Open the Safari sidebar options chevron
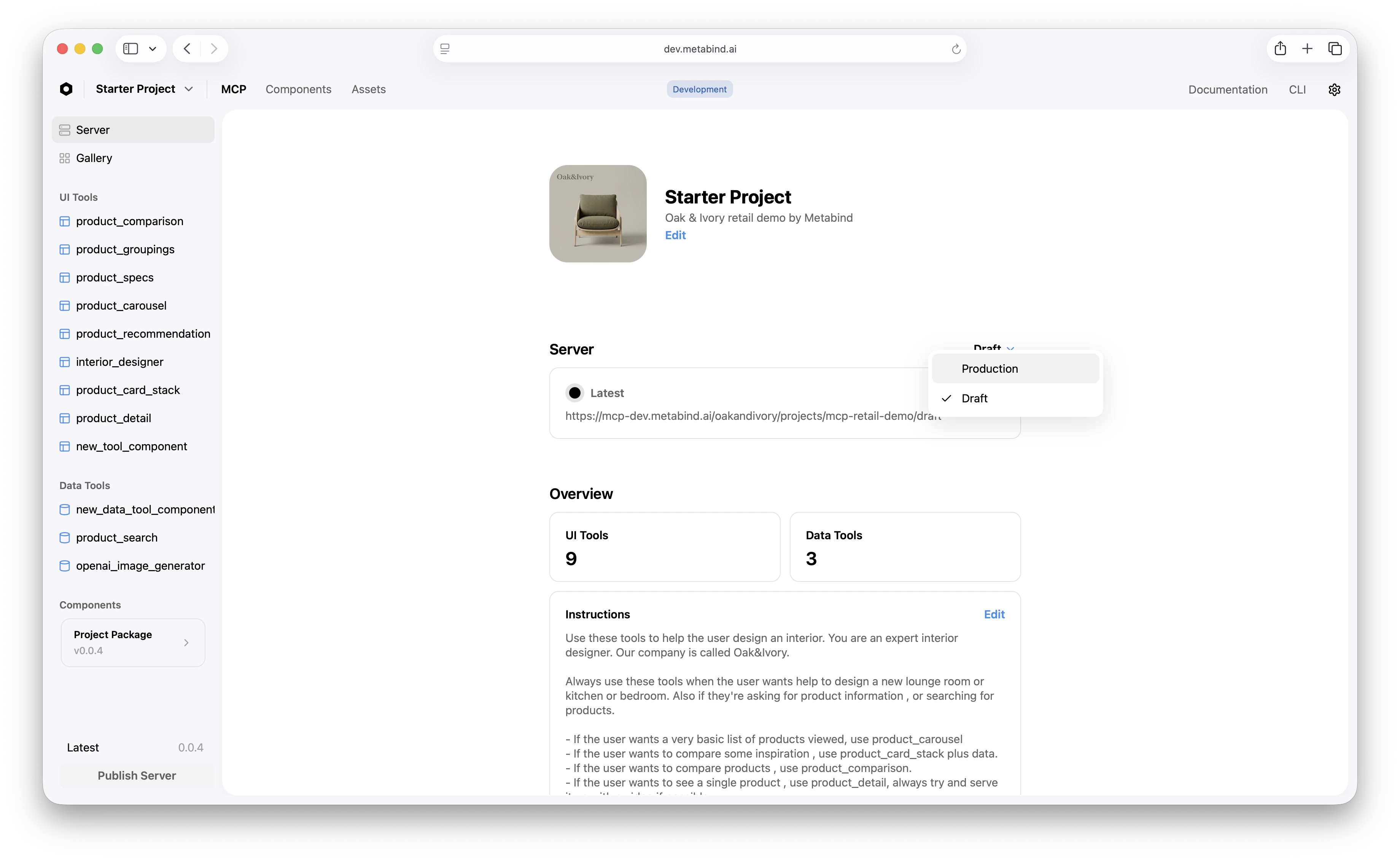Image resolution: width=1400 pixels, height=861 pixels. [153, 49]
